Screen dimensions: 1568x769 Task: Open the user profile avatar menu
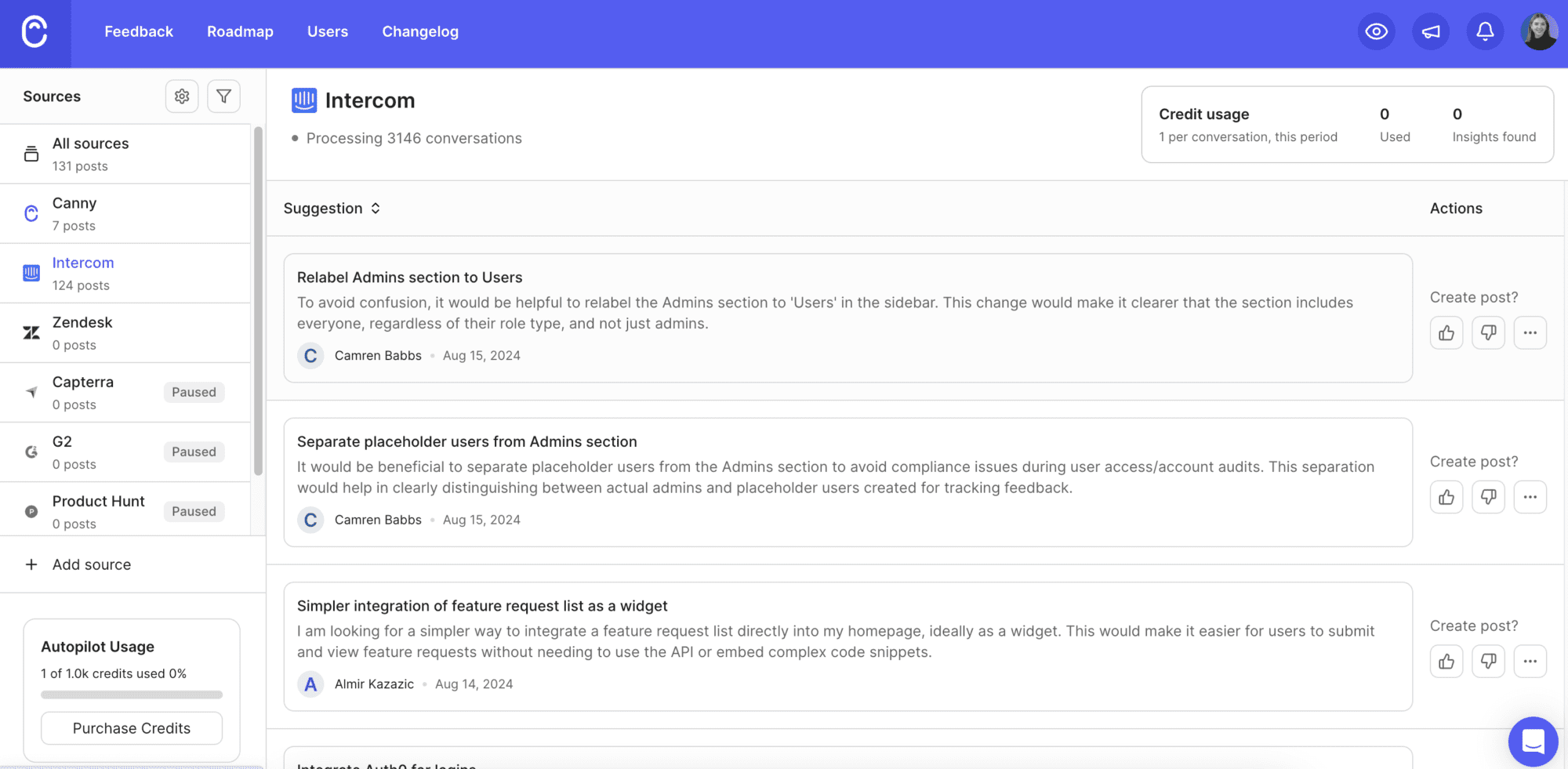(x=1539, y=31)
